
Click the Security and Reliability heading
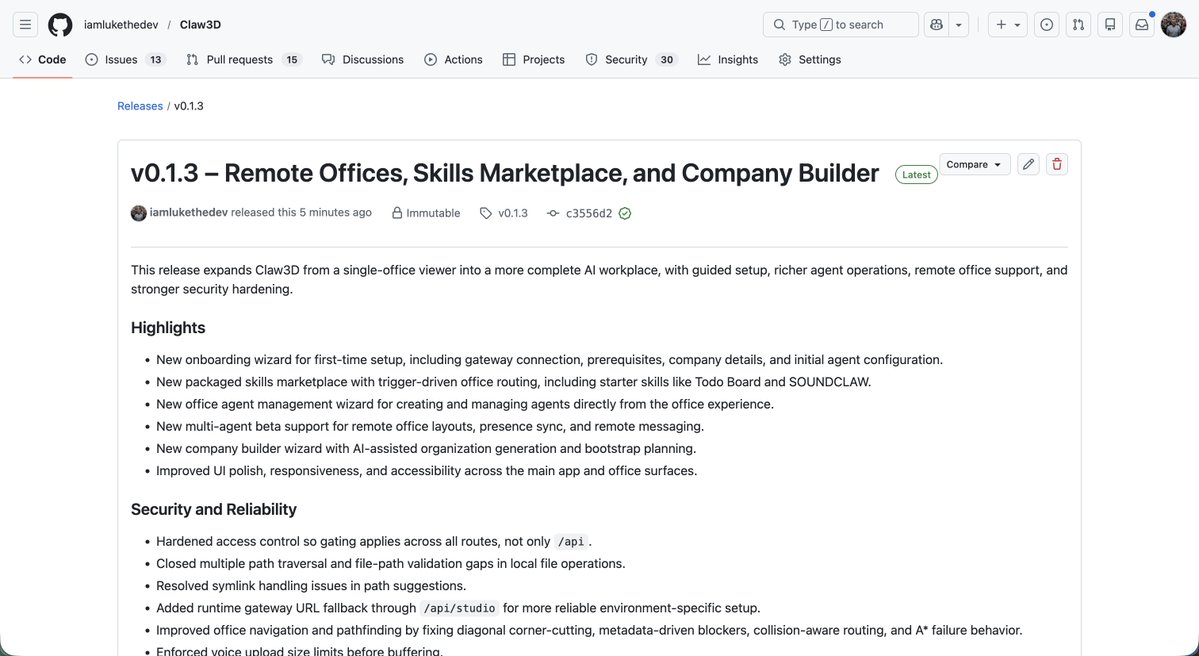click(x=213, y=509)
